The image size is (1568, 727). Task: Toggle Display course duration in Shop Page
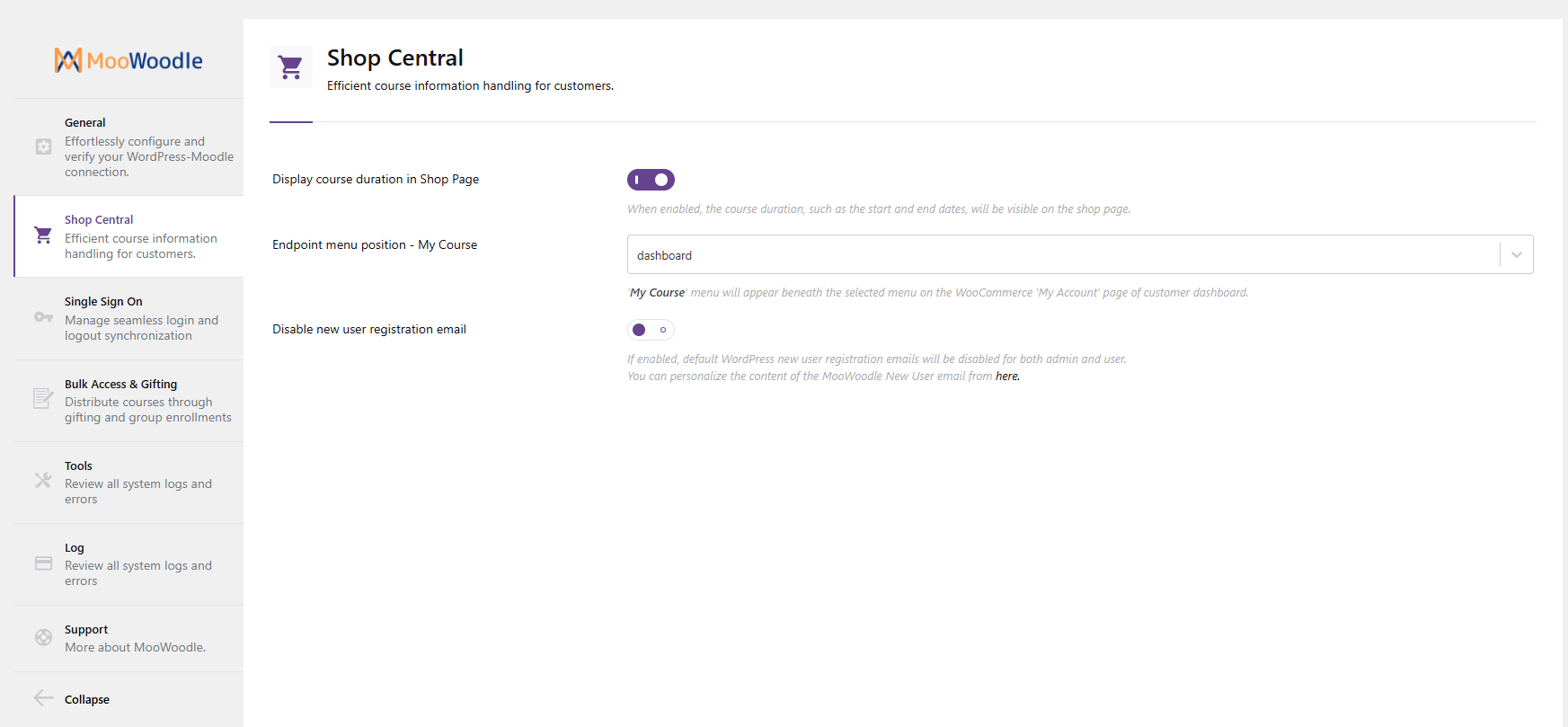coord(651,180)
